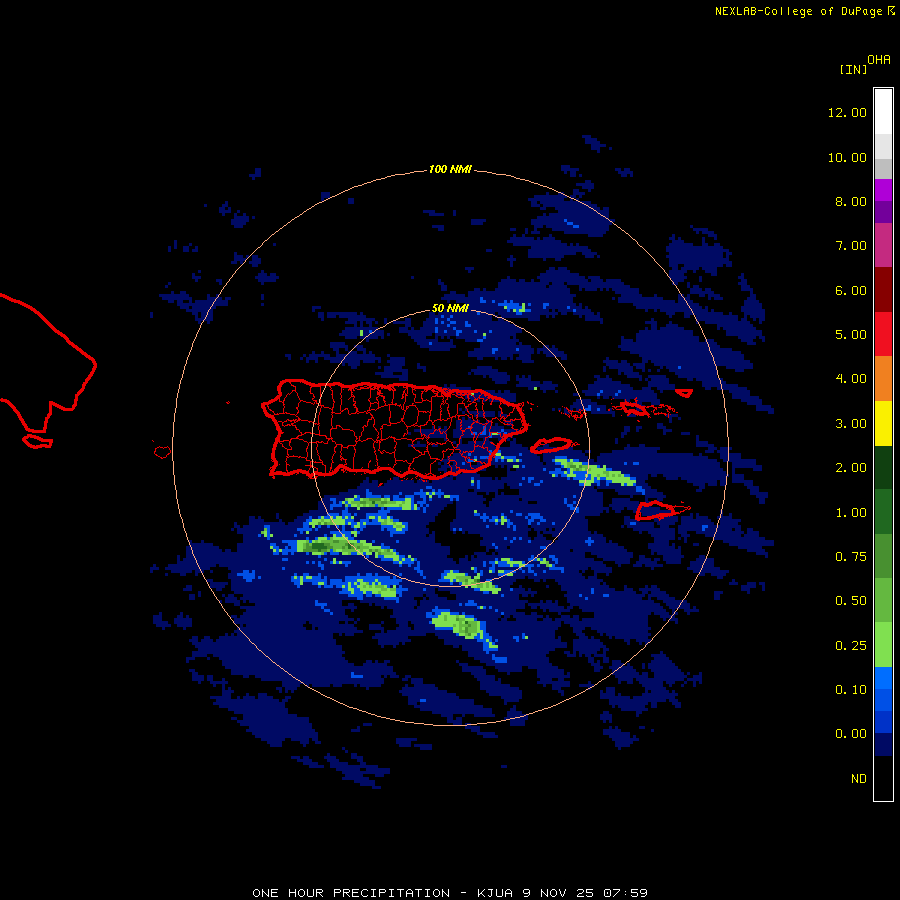The height and width of the screenshot is (900, 900).
Task: Click the 0.00 legend value
Action: (851, 734)
